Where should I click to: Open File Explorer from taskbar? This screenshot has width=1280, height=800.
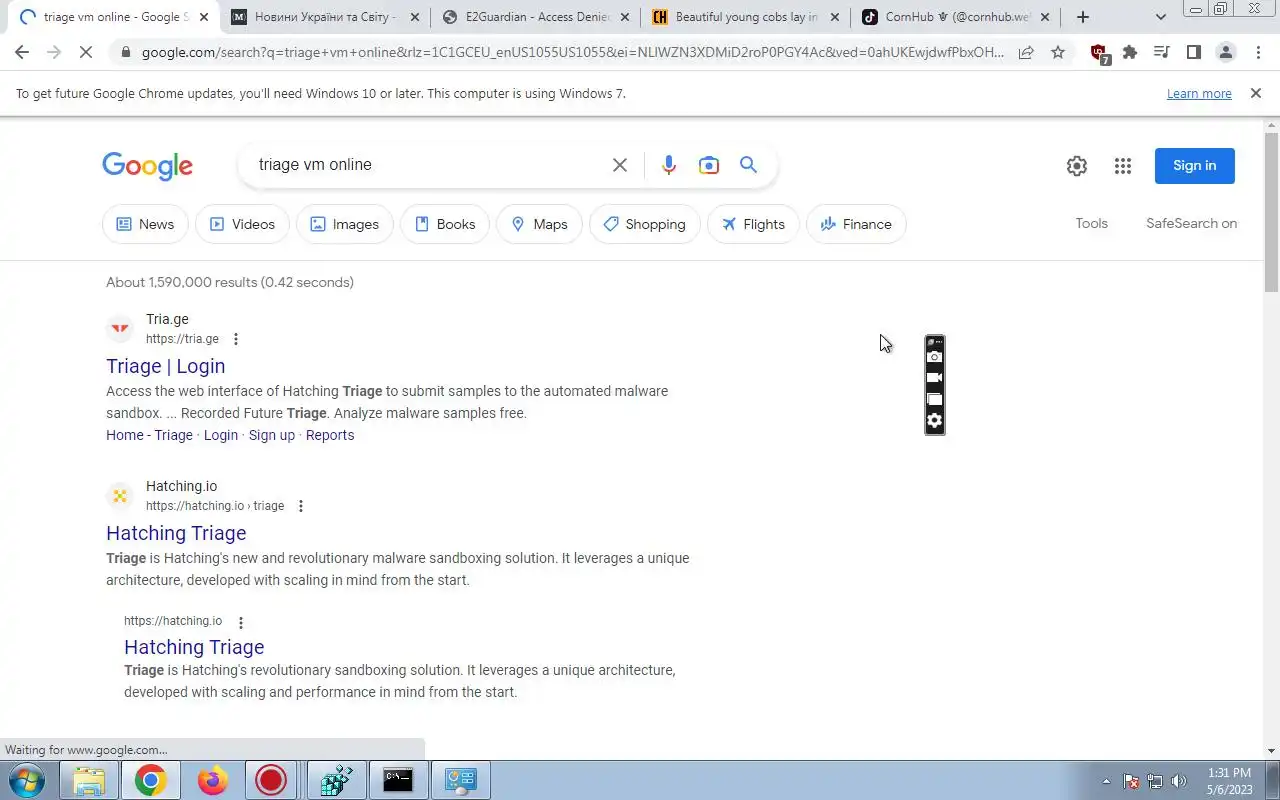tap(89, 780)
